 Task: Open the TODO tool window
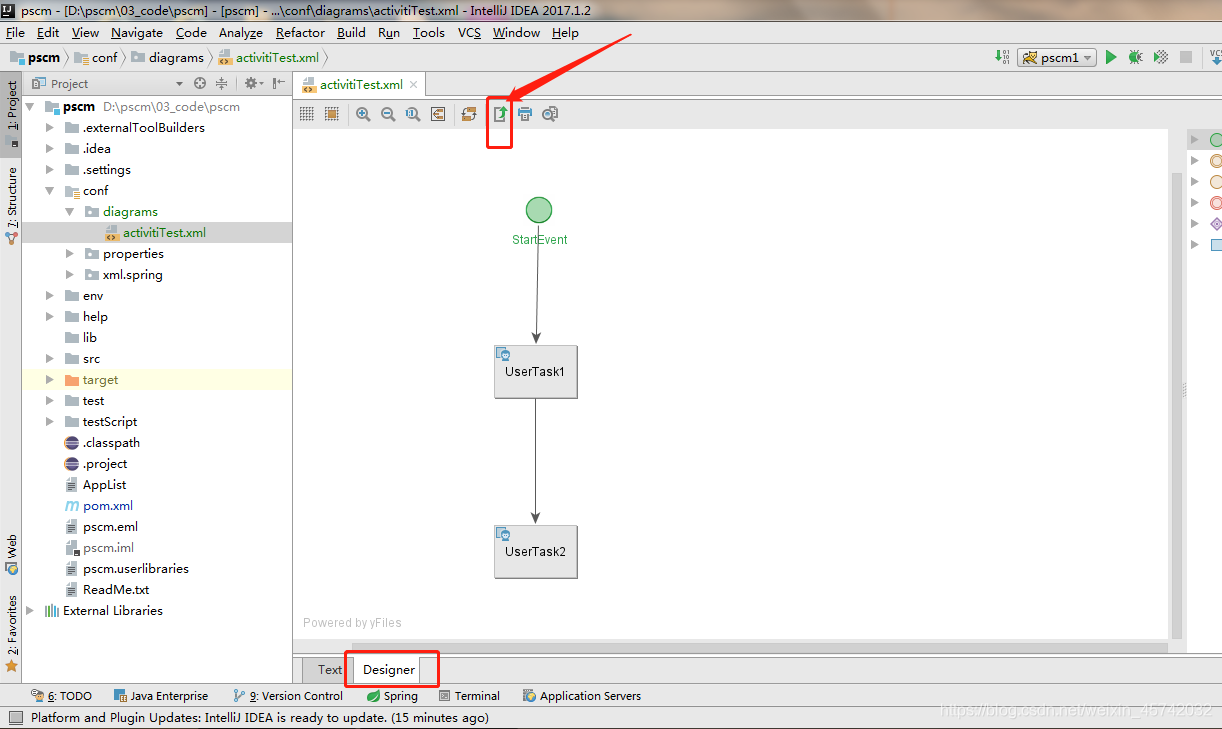(62, 696)
